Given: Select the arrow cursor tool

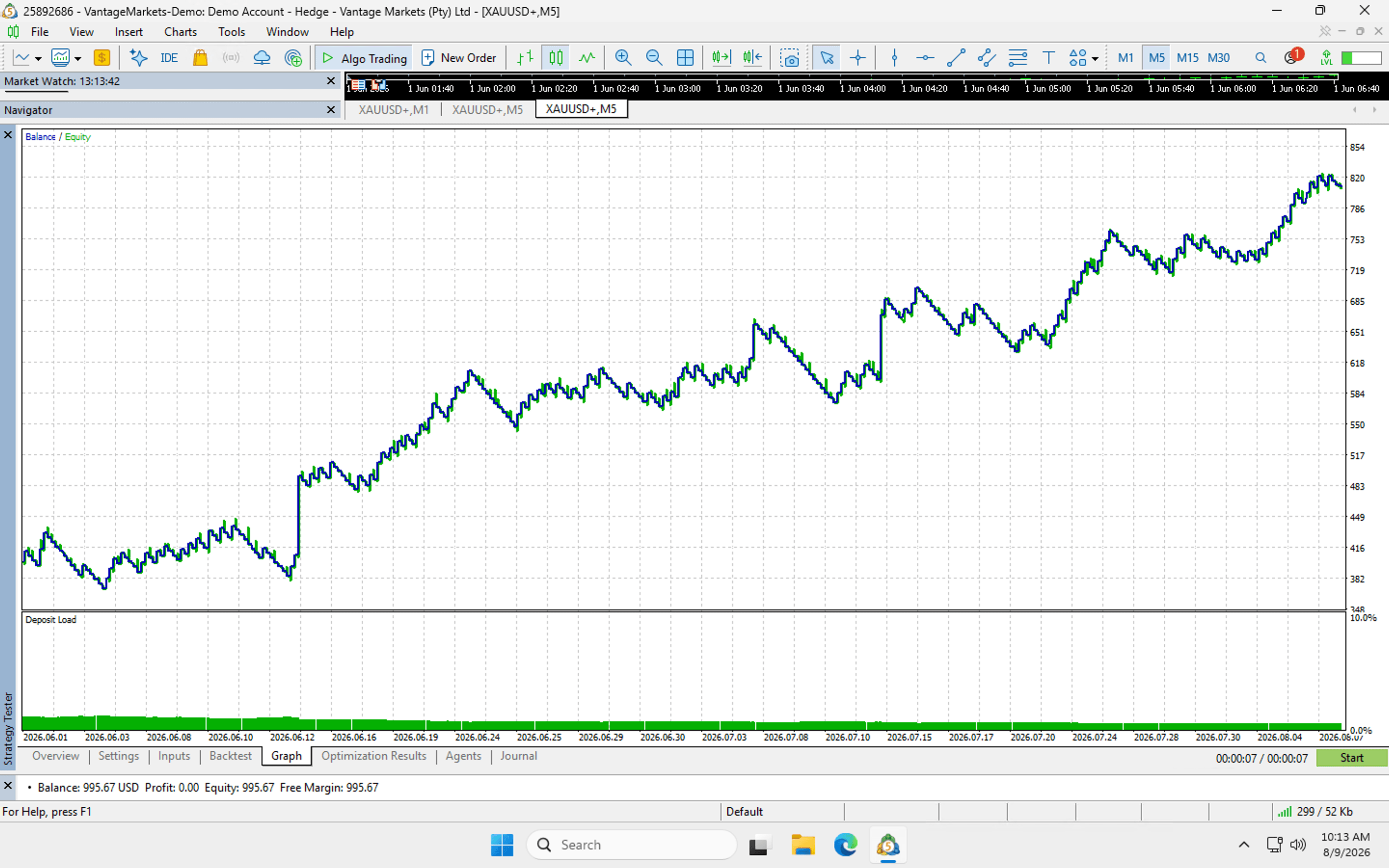Looking at the screenshot, I should click(827, 58).
